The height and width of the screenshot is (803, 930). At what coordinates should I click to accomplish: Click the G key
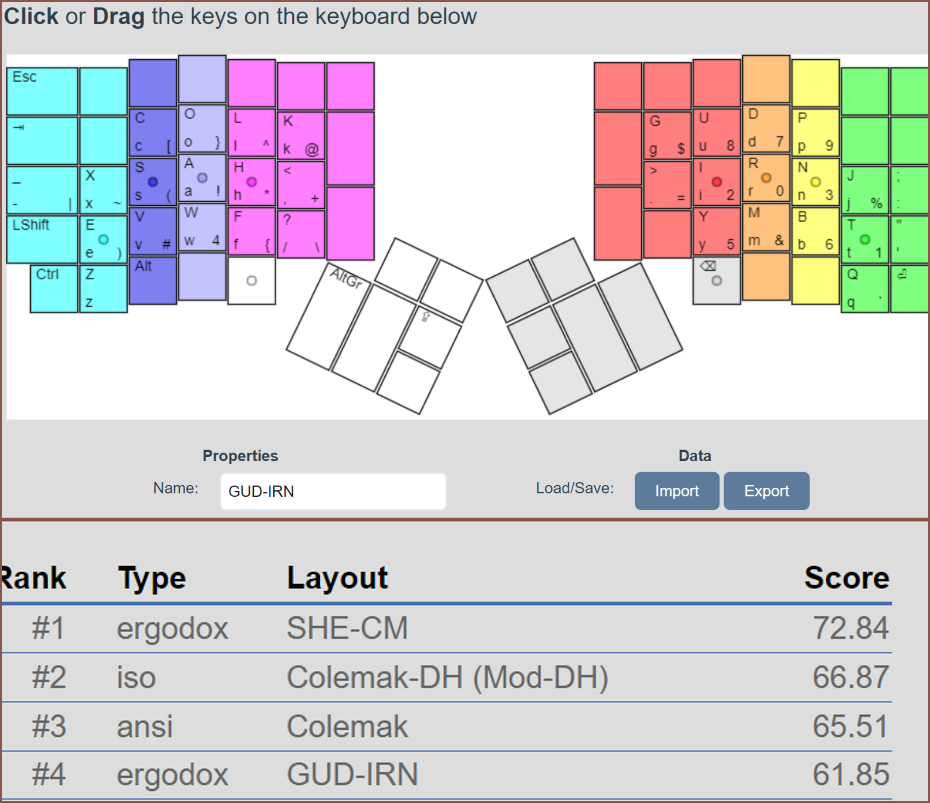pos(667,134)
